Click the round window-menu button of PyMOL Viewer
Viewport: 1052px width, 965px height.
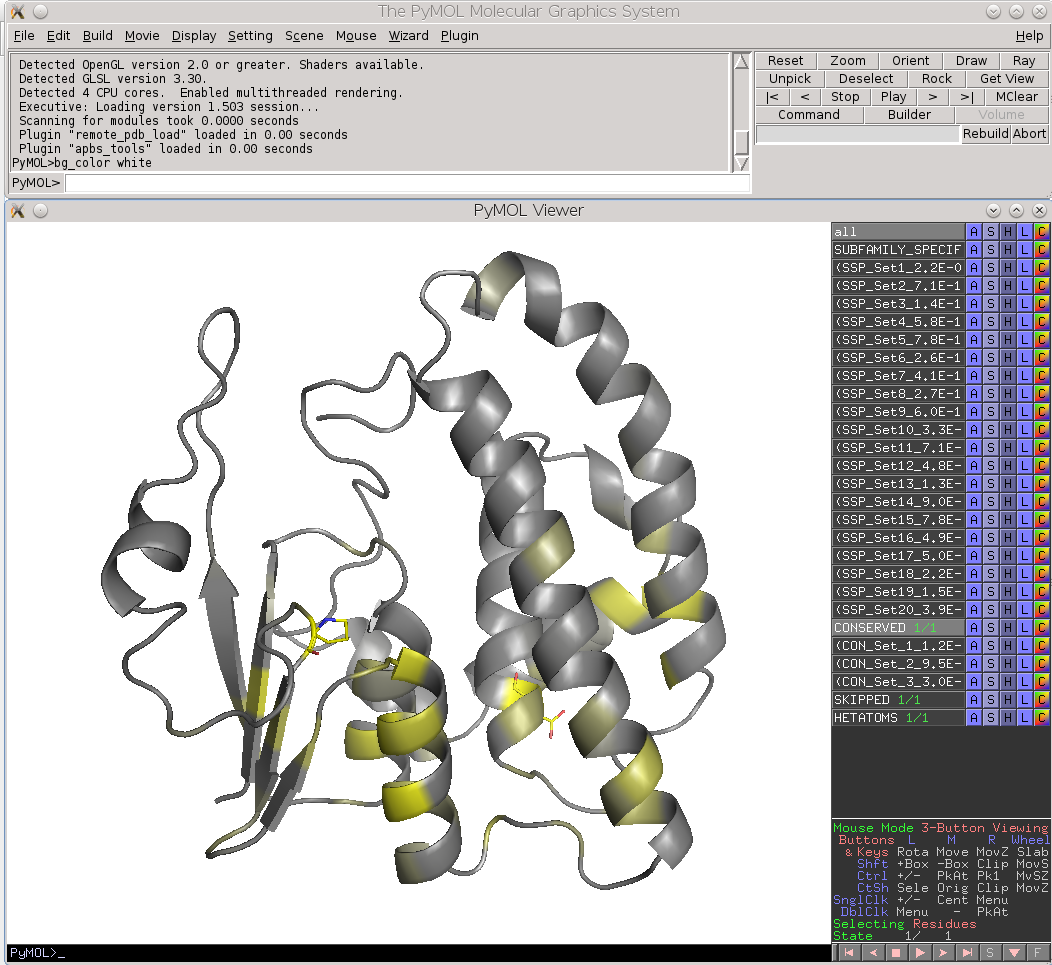pyautogui.click(x=40, y=211)
